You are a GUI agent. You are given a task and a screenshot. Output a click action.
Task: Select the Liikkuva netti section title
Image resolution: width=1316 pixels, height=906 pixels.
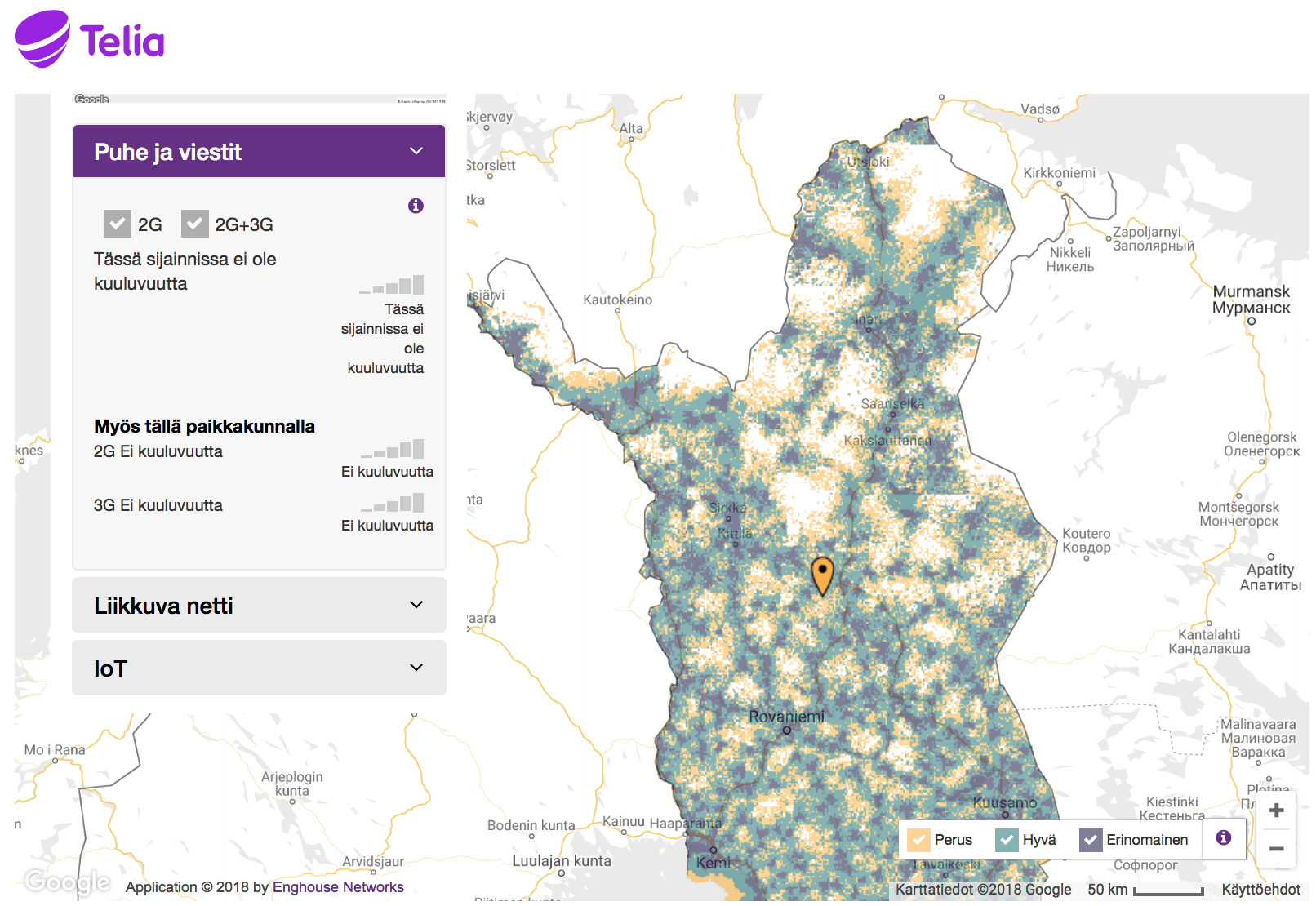point(163,606)
